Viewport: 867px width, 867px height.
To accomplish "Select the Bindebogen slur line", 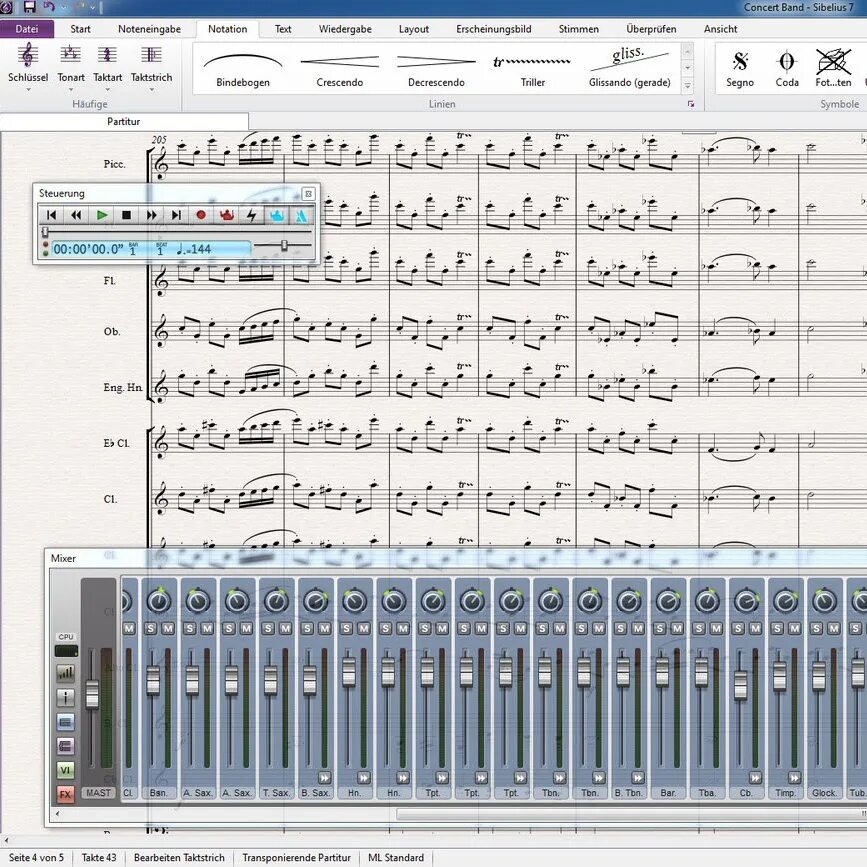I will pyautogui.click(x=243, y=68).
